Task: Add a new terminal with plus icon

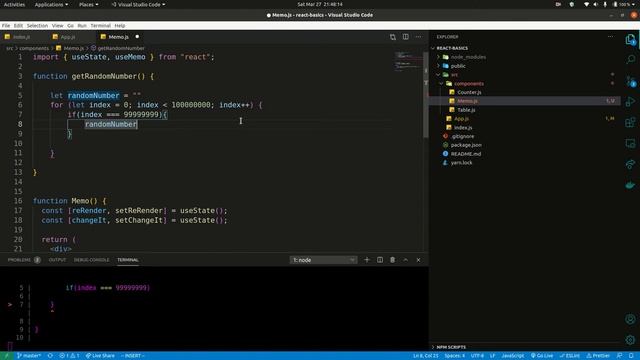Action: (367, 260)
